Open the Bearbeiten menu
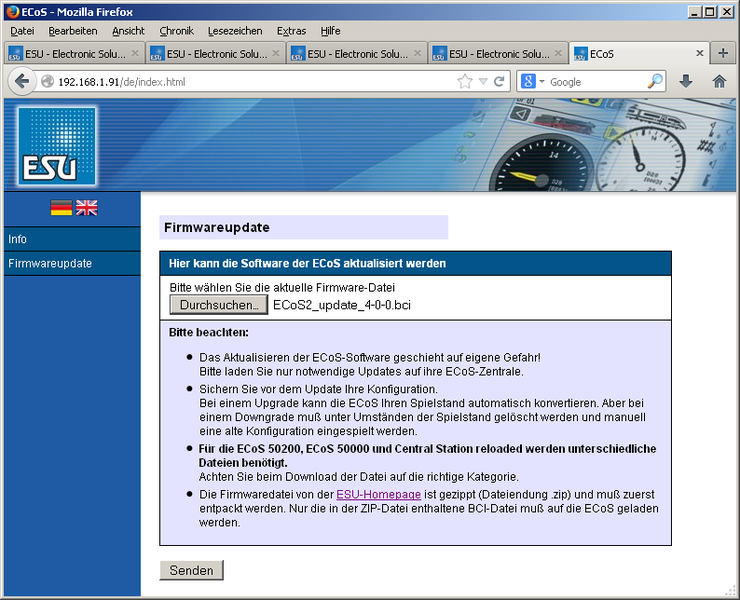Viewport: 740px width, 600px height. click(x=73, y=31)
